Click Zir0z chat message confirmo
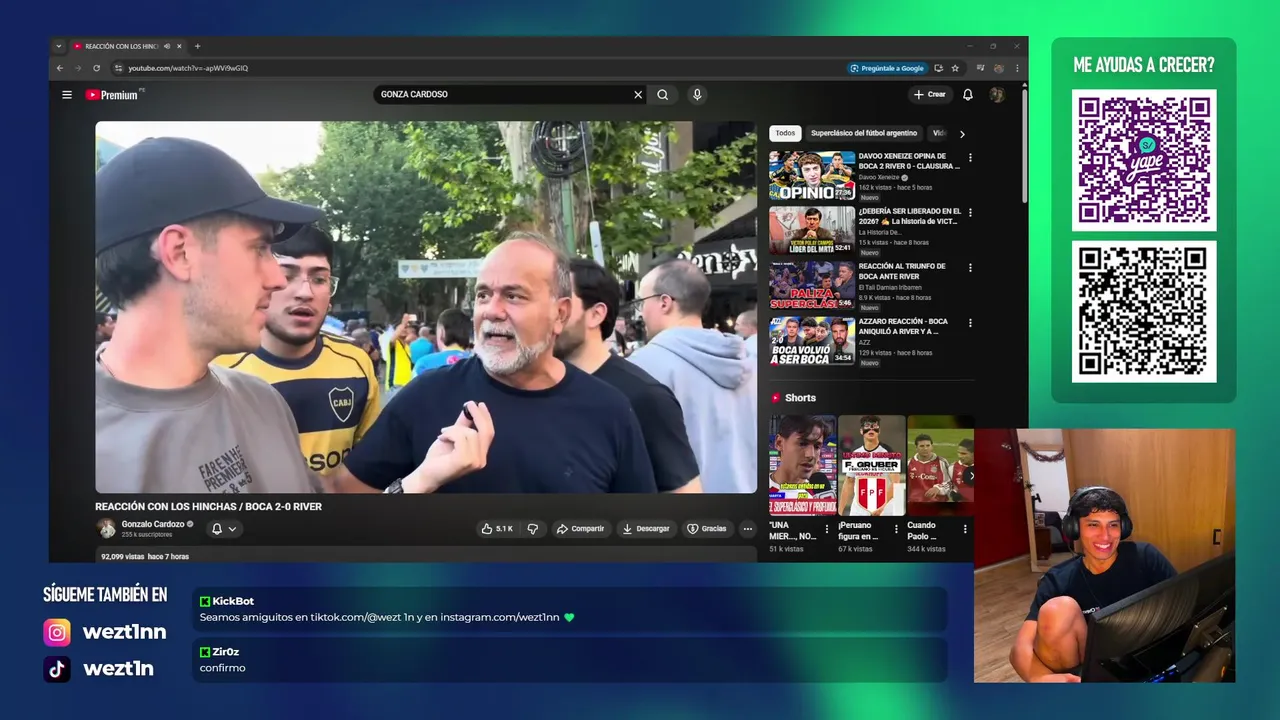The width and height of the screenshot is (1280, 720). pyautogui.click(x=570, y=660)
